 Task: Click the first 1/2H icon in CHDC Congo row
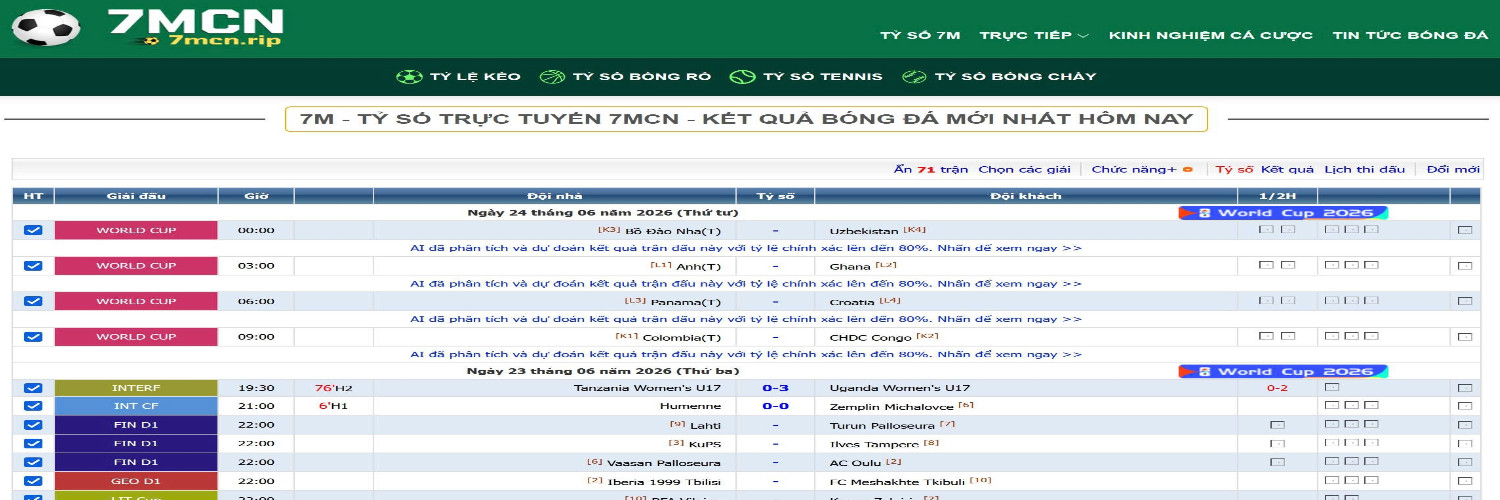coord(1266,336)
